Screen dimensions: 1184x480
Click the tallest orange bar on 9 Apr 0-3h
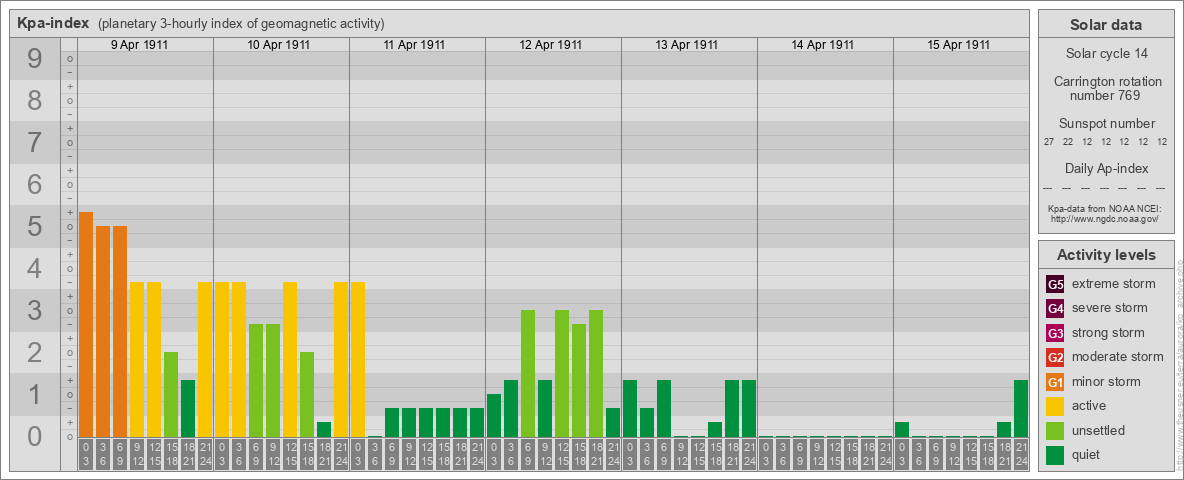tap(86, 325)
